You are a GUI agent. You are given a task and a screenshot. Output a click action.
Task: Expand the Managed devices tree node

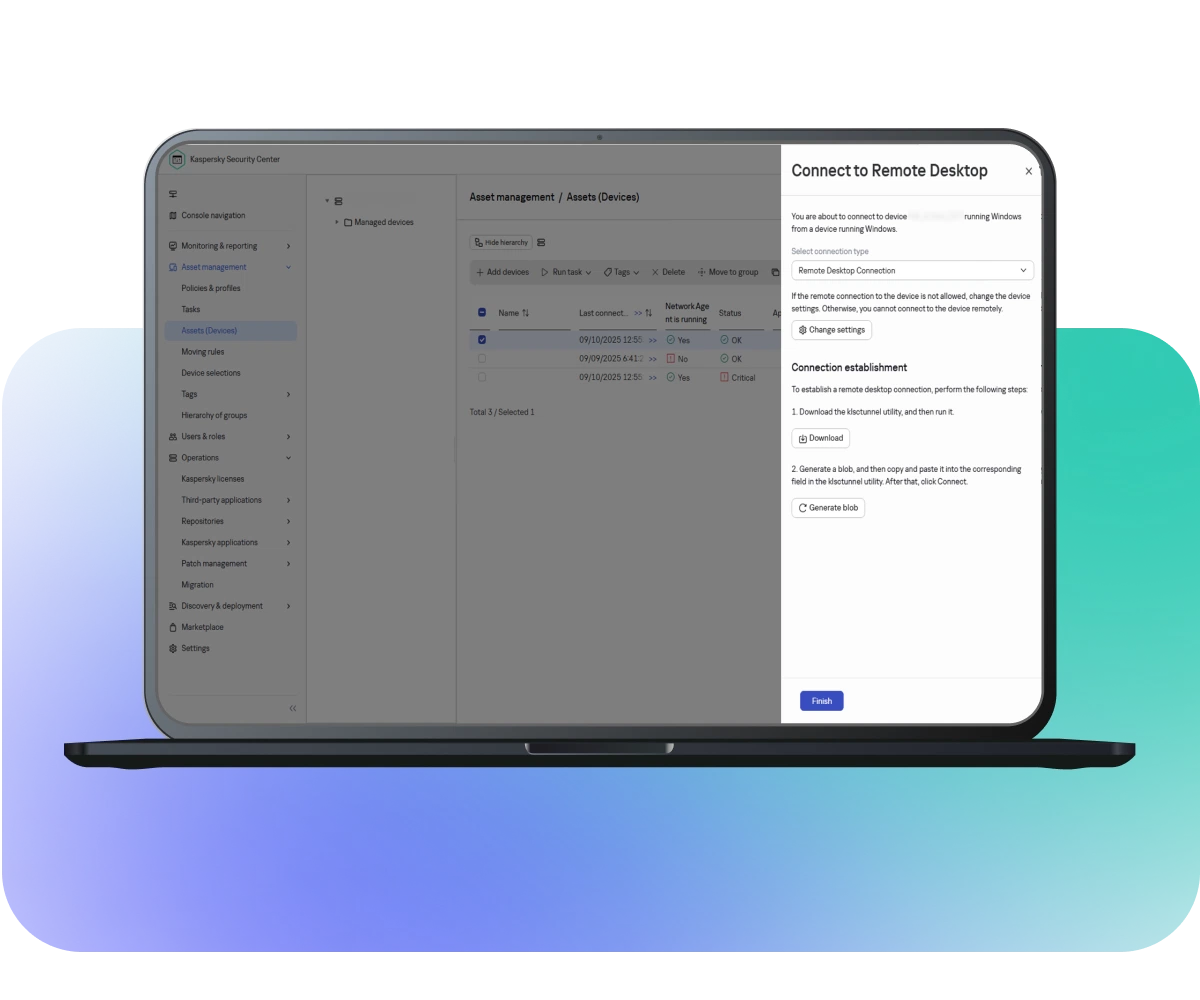337,222
